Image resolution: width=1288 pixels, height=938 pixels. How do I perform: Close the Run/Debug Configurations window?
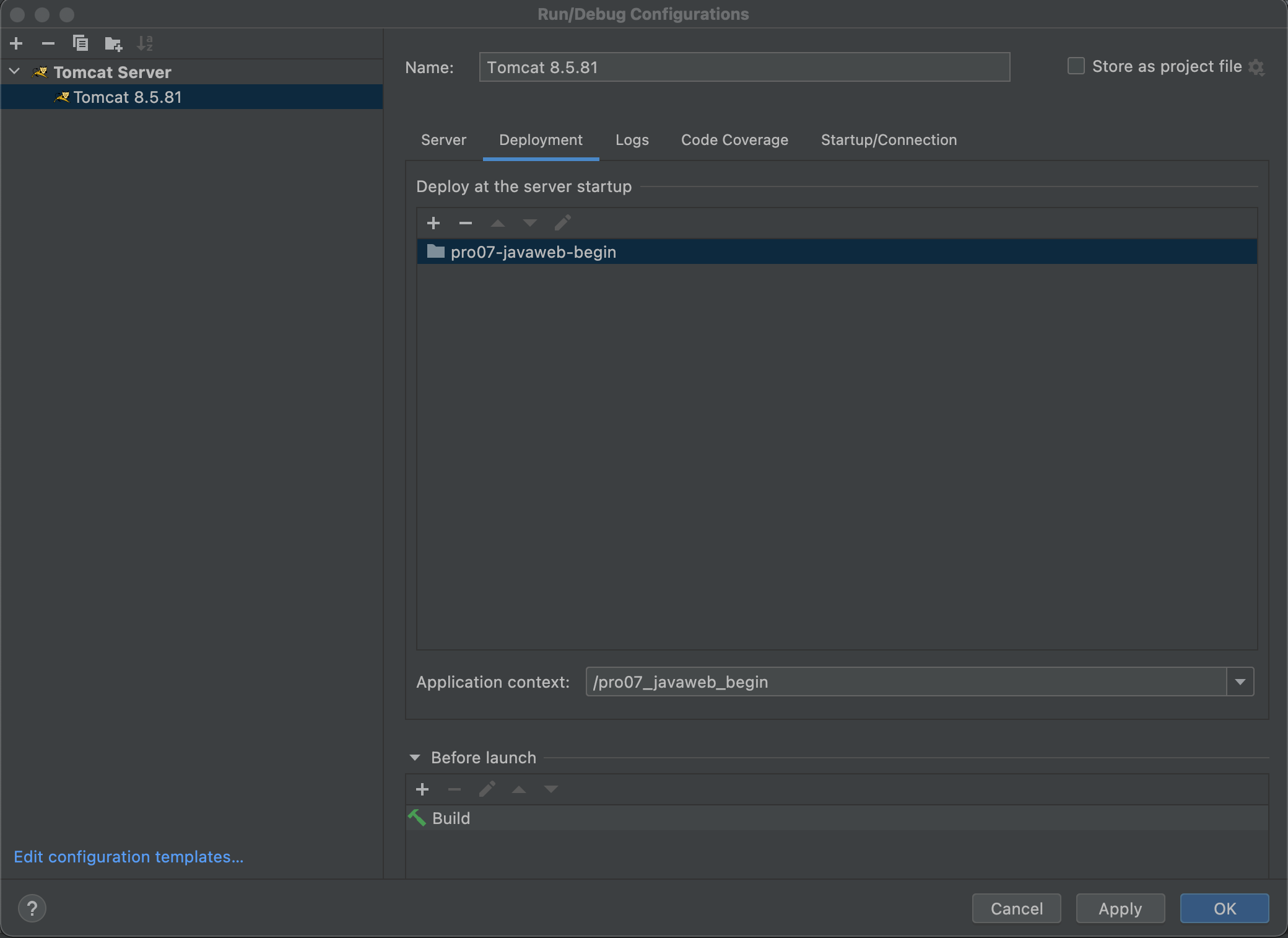point(17,14)
